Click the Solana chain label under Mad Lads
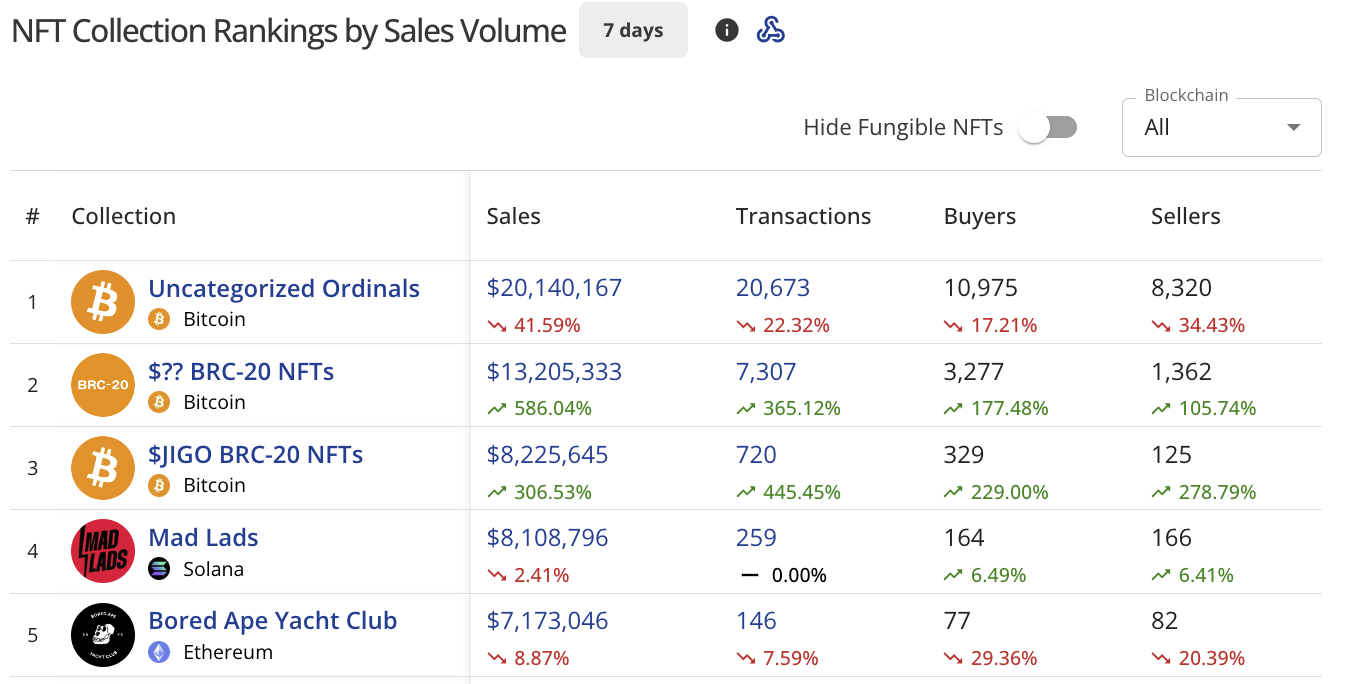 [214, 569]
